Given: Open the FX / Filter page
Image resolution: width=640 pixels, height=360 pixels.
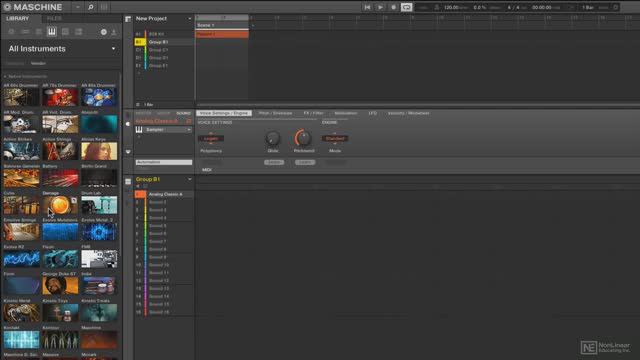Looking at the screenshot, I should coord(313,113).
